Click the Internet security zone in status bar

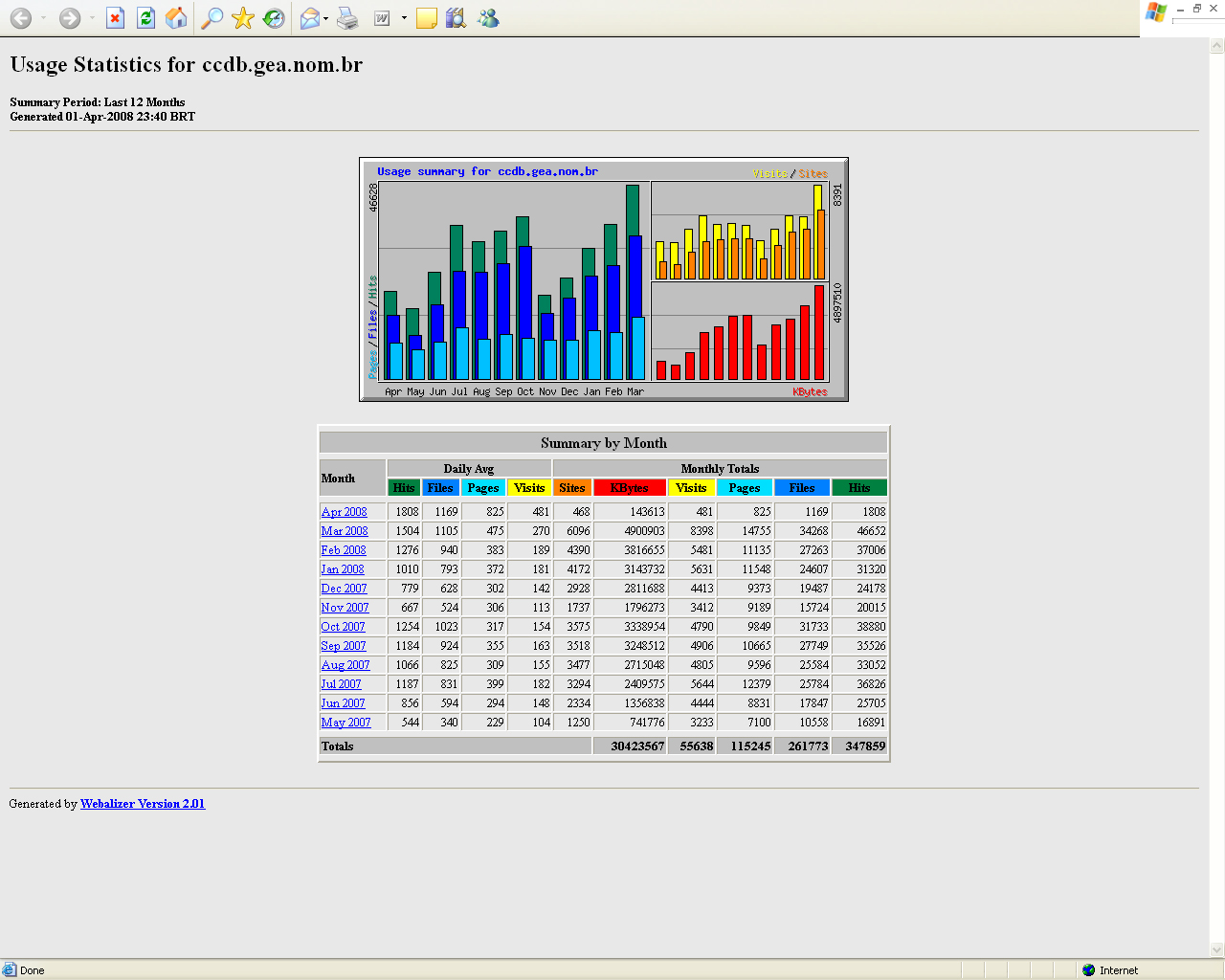[1110, 970]
